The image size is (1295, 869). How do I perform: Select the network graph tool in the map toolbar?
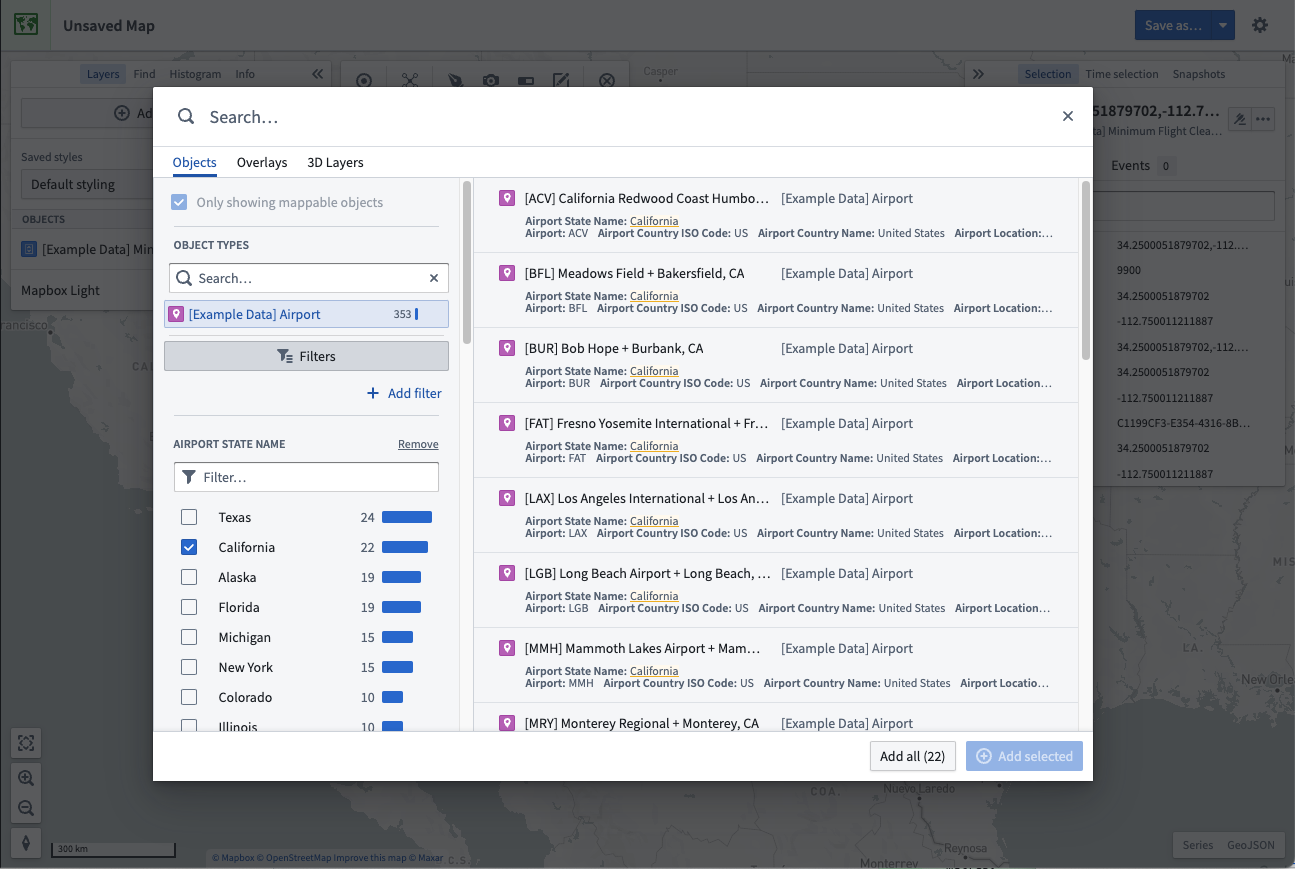410,80
